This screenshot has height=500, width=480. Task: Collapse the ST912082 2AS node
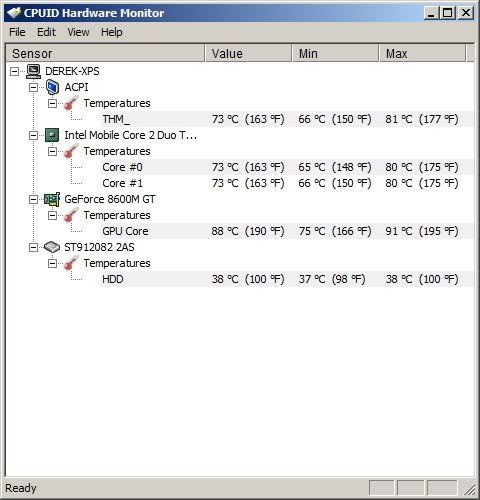click(33, 247)
